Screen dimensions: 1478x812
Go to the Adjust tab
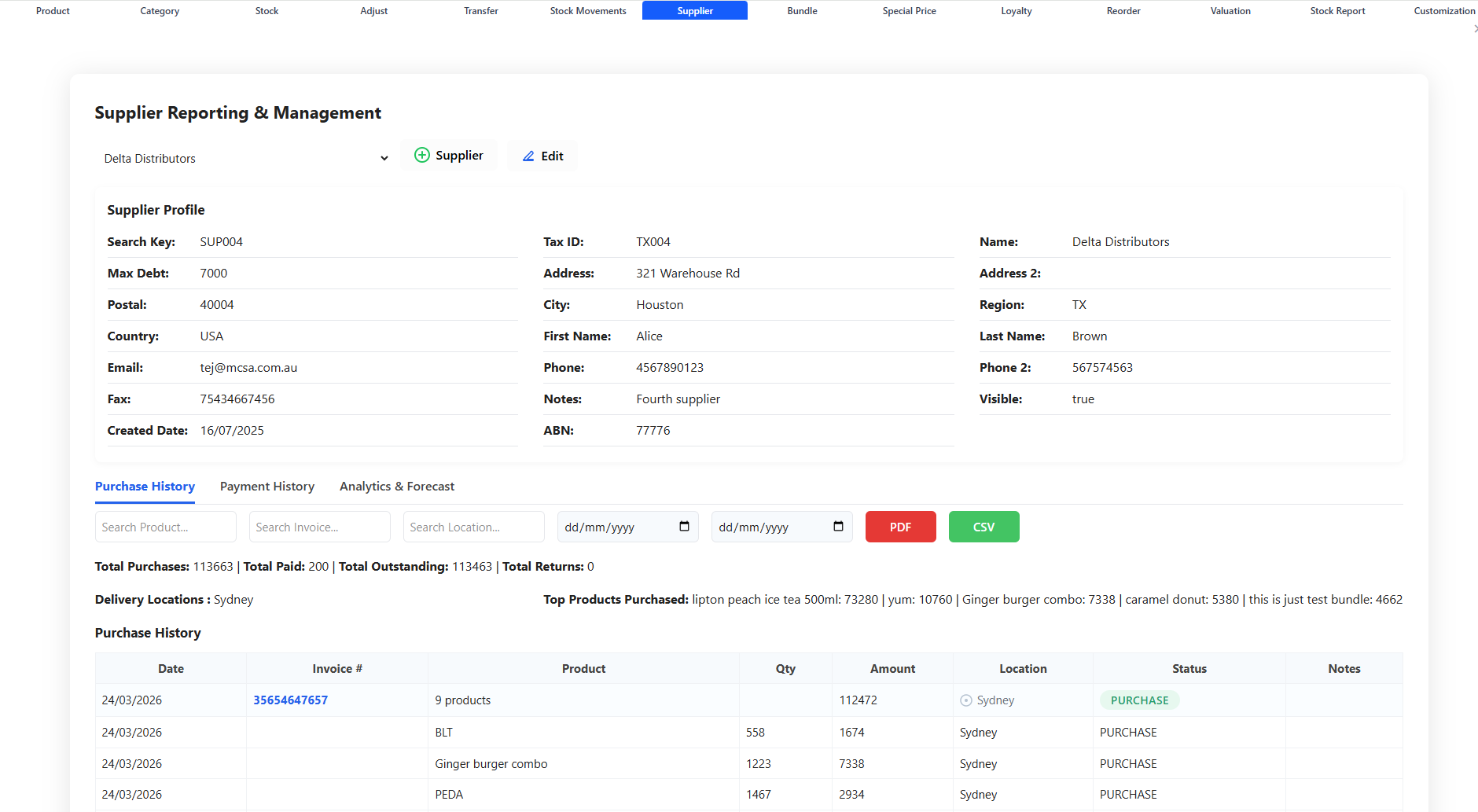coord(374,10)
